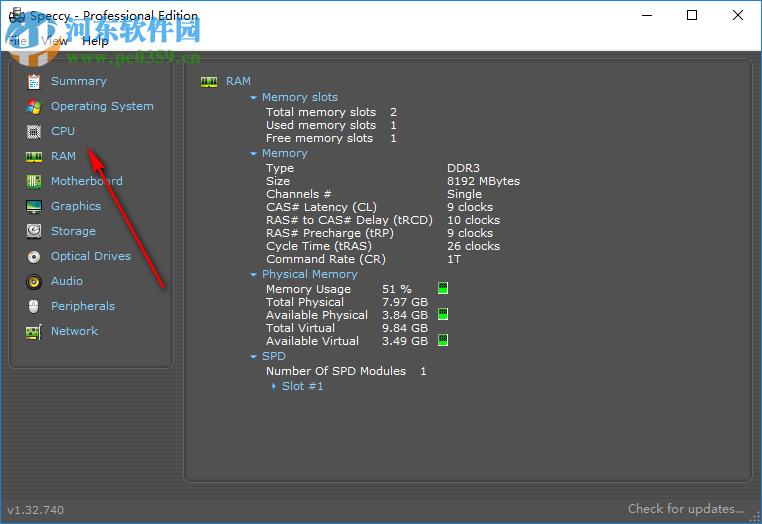This screenshot has width=762, height=524.
Task: Open the Motherboard section
Action: point(87,181)
